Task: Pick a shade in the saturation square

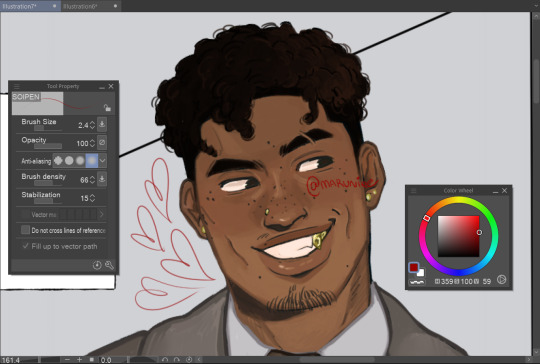Action: 458,236
